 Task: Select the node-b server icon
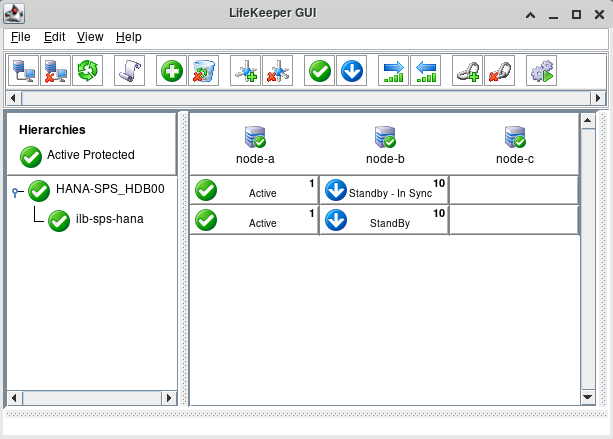(385, 137)
